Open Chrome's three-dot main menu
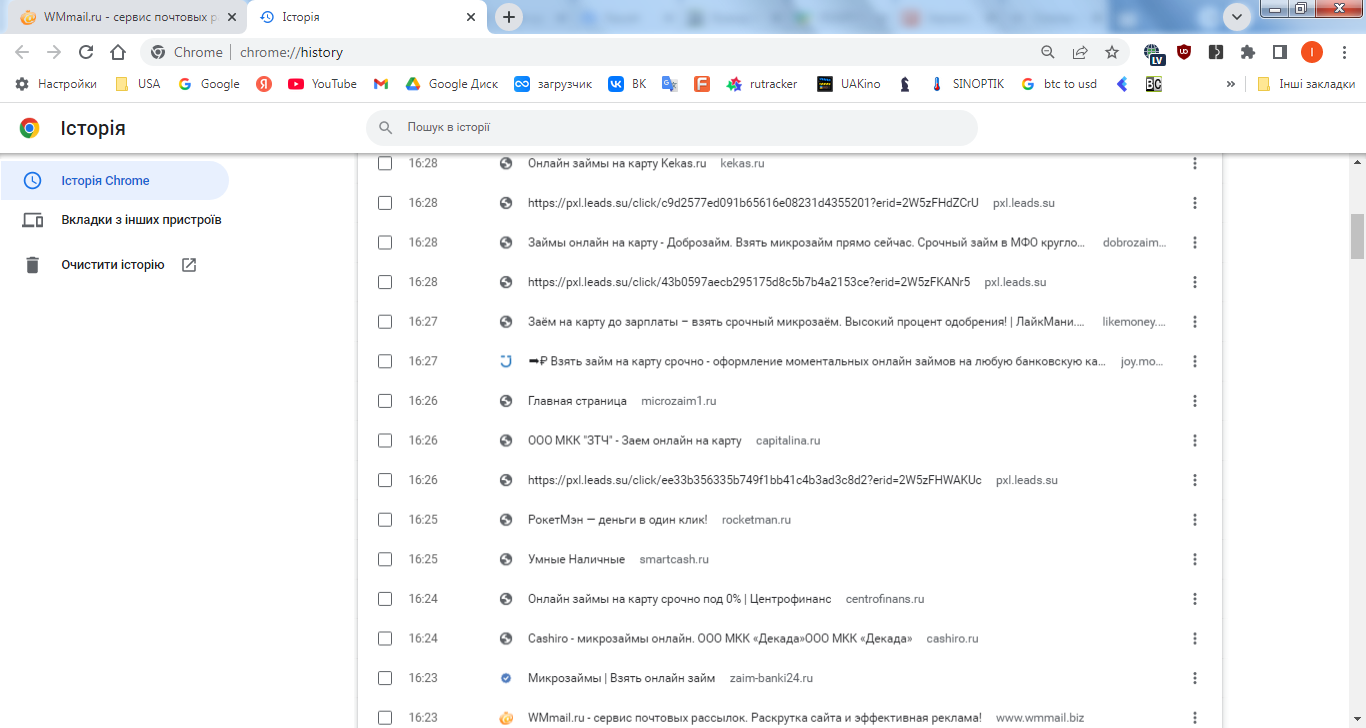This screenshot has width=1366, height=728. 1344,52
